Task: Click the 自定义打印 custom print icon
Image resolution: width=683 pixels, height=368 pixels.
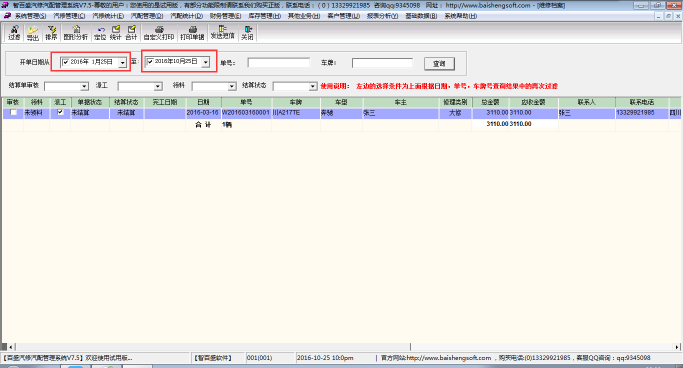Action: point(159,33)
